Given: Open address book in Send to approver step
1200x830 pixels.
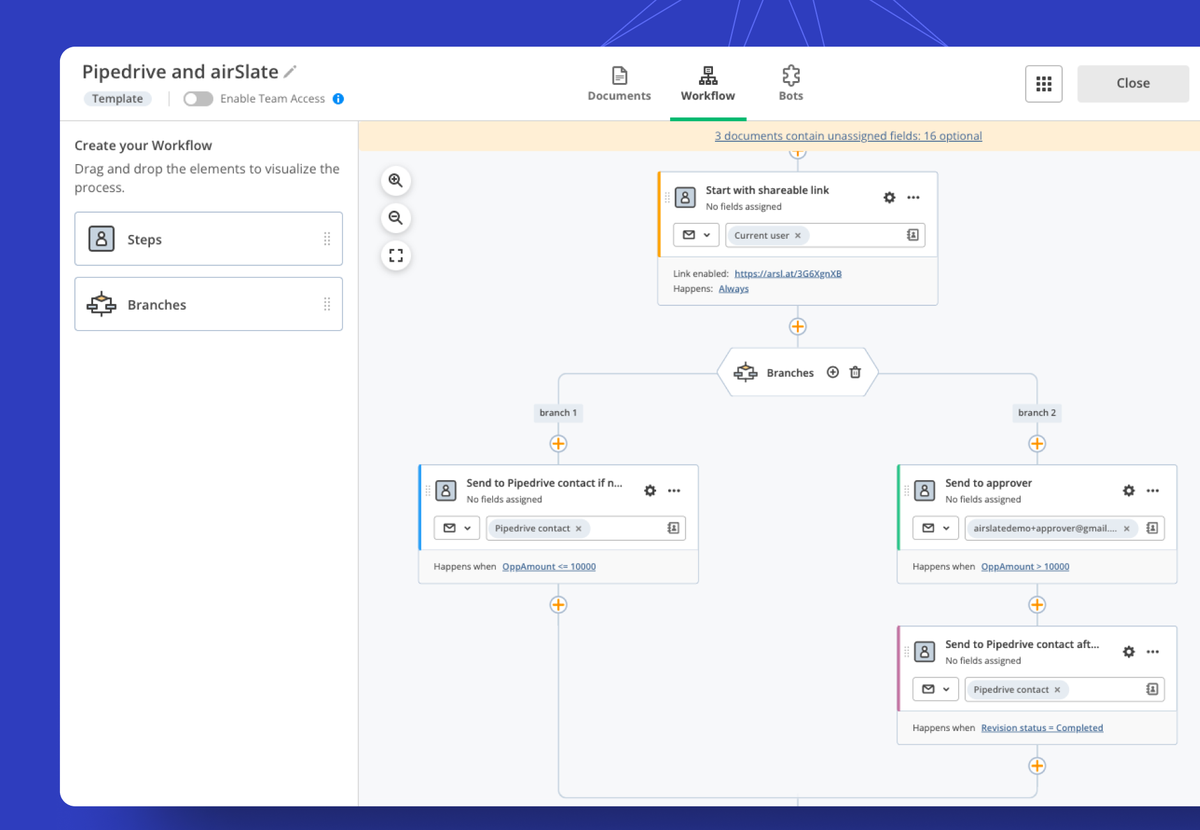Looking at the screenshot, I should coord(1153,528).
